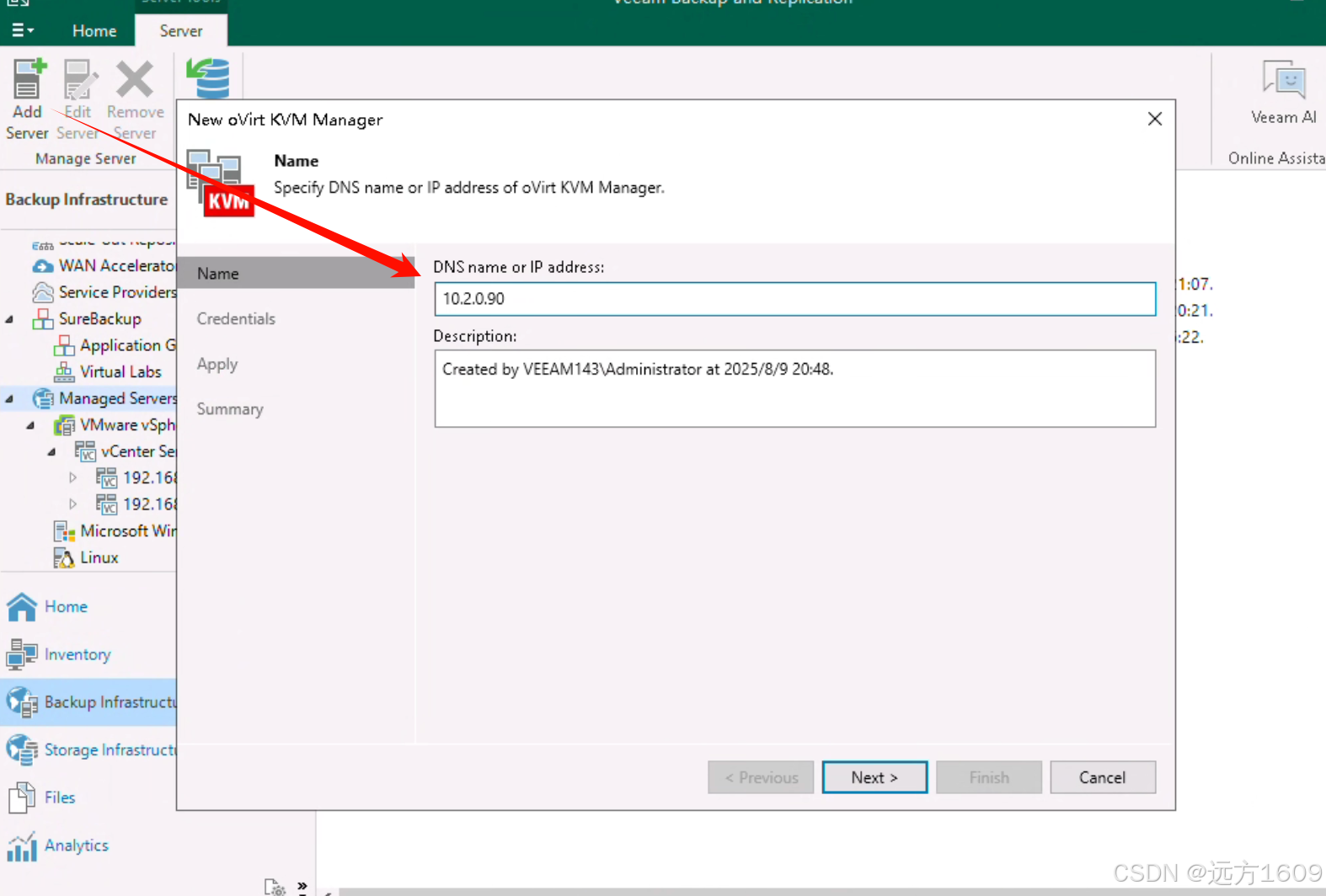Open the main menu hamburger button
The width and height of the screenshot is (1326, 896).
(x=23, y=30)
